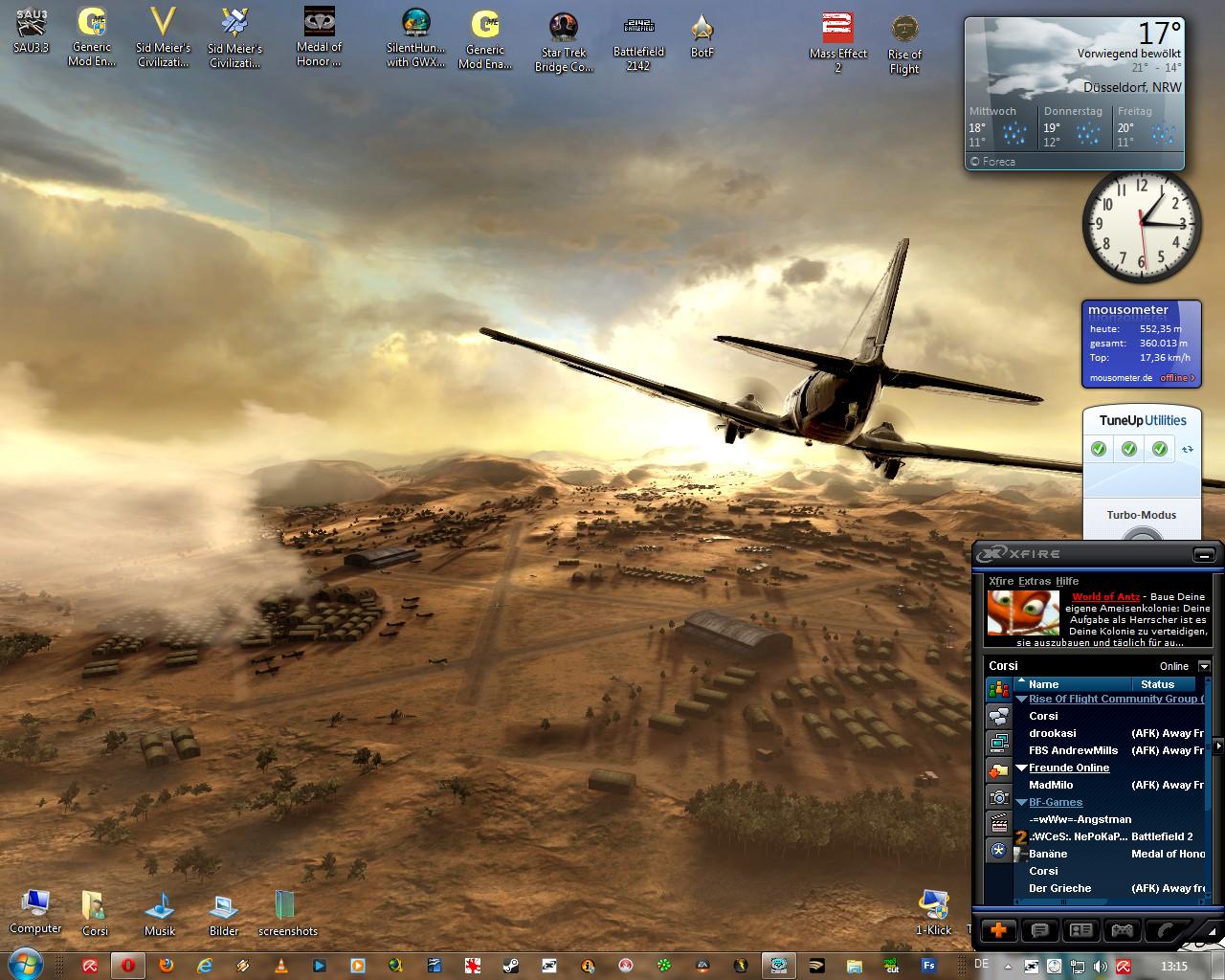Click third TuneUp green status checkmark
Viewport: 1225px width, 980px height.
(1160, 448)
